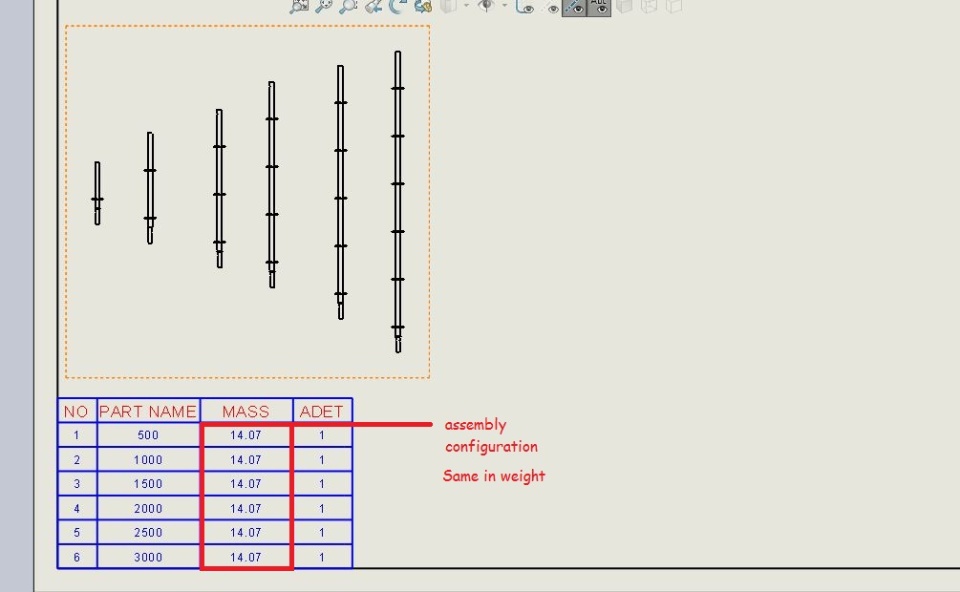Screen dimensions: 960x592
Task: Click the PART NAME header cell
Action: tap(148, 411)
